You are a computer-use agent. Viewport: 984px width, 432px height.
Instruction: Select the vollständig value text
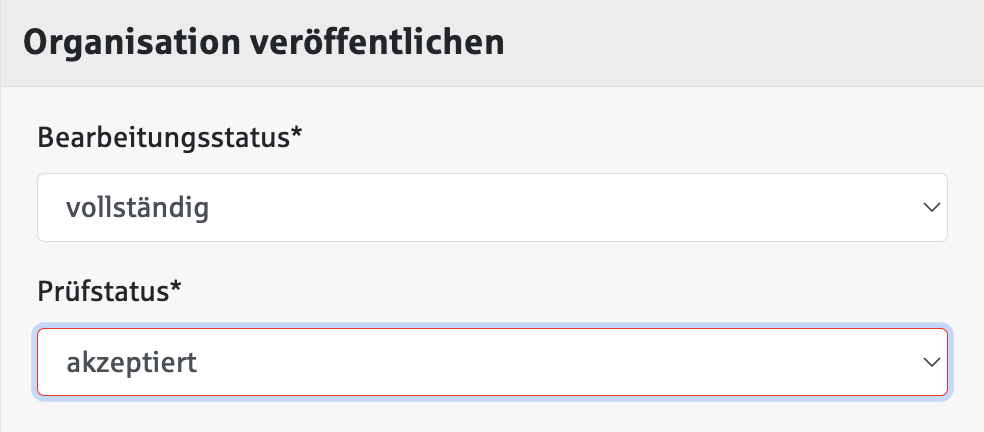tap(138, 208)
